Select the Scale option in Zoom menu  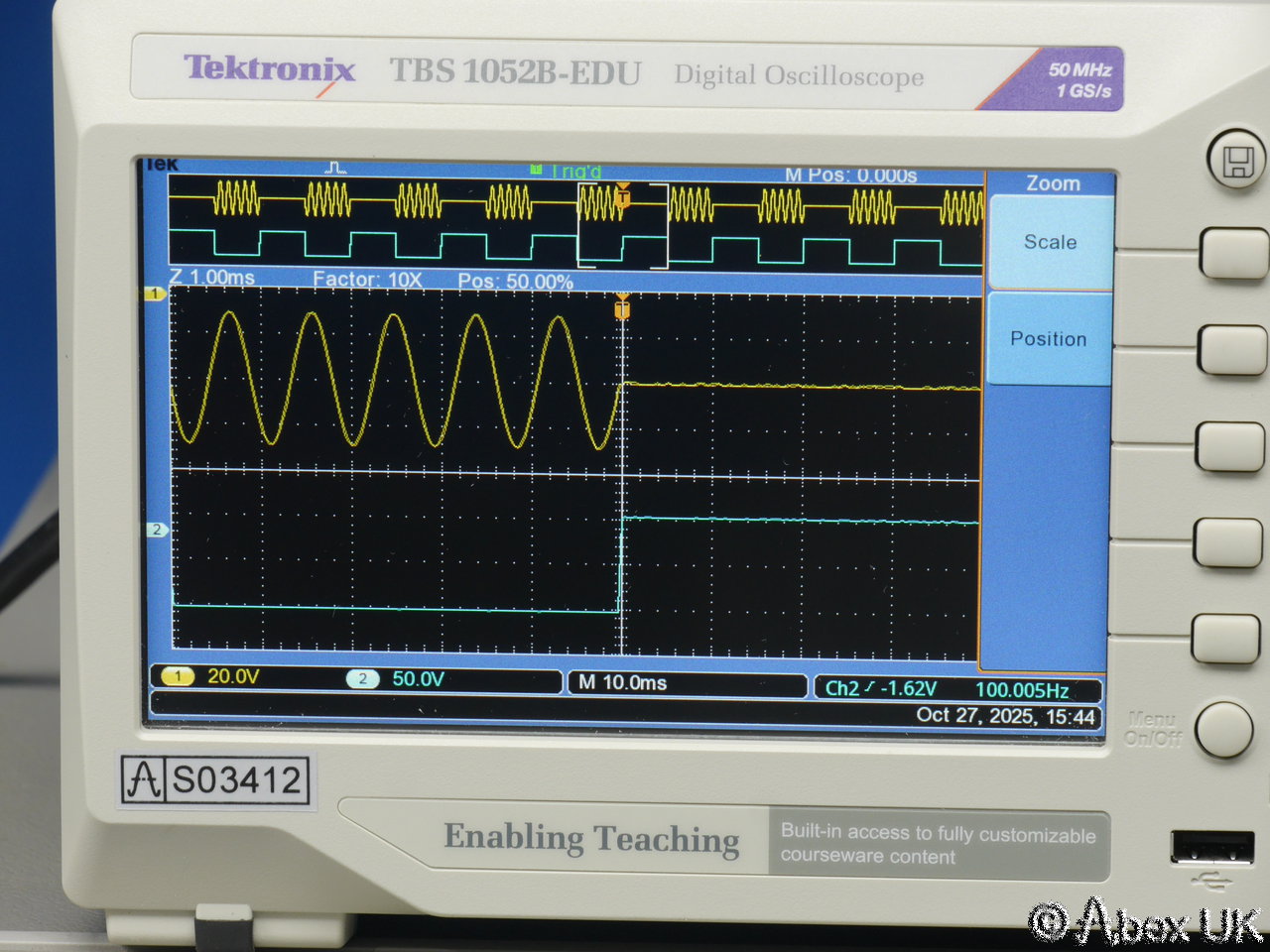point(1050,242)
